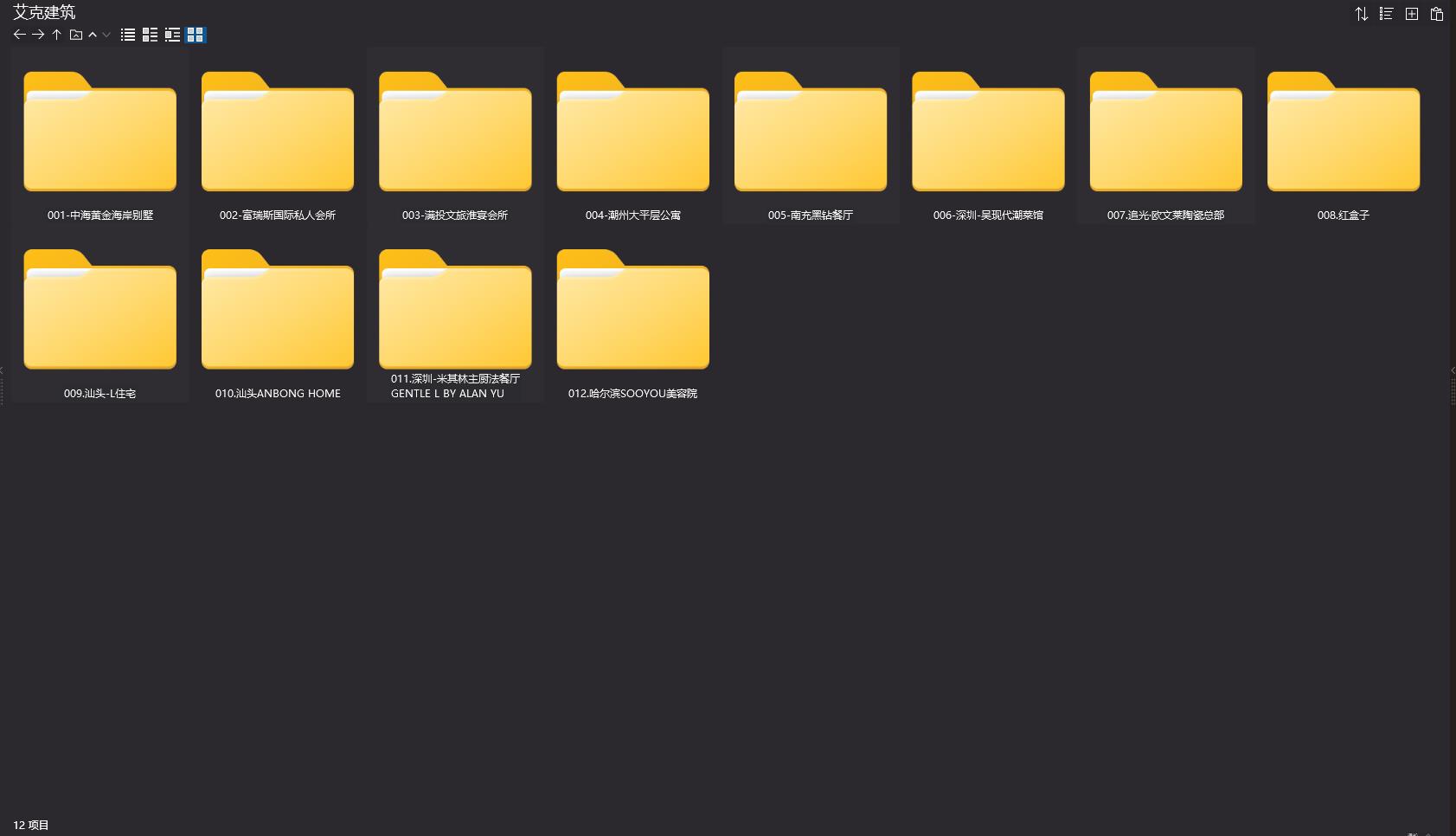Click the 艾克建筑 folder title

coord(44,12)
